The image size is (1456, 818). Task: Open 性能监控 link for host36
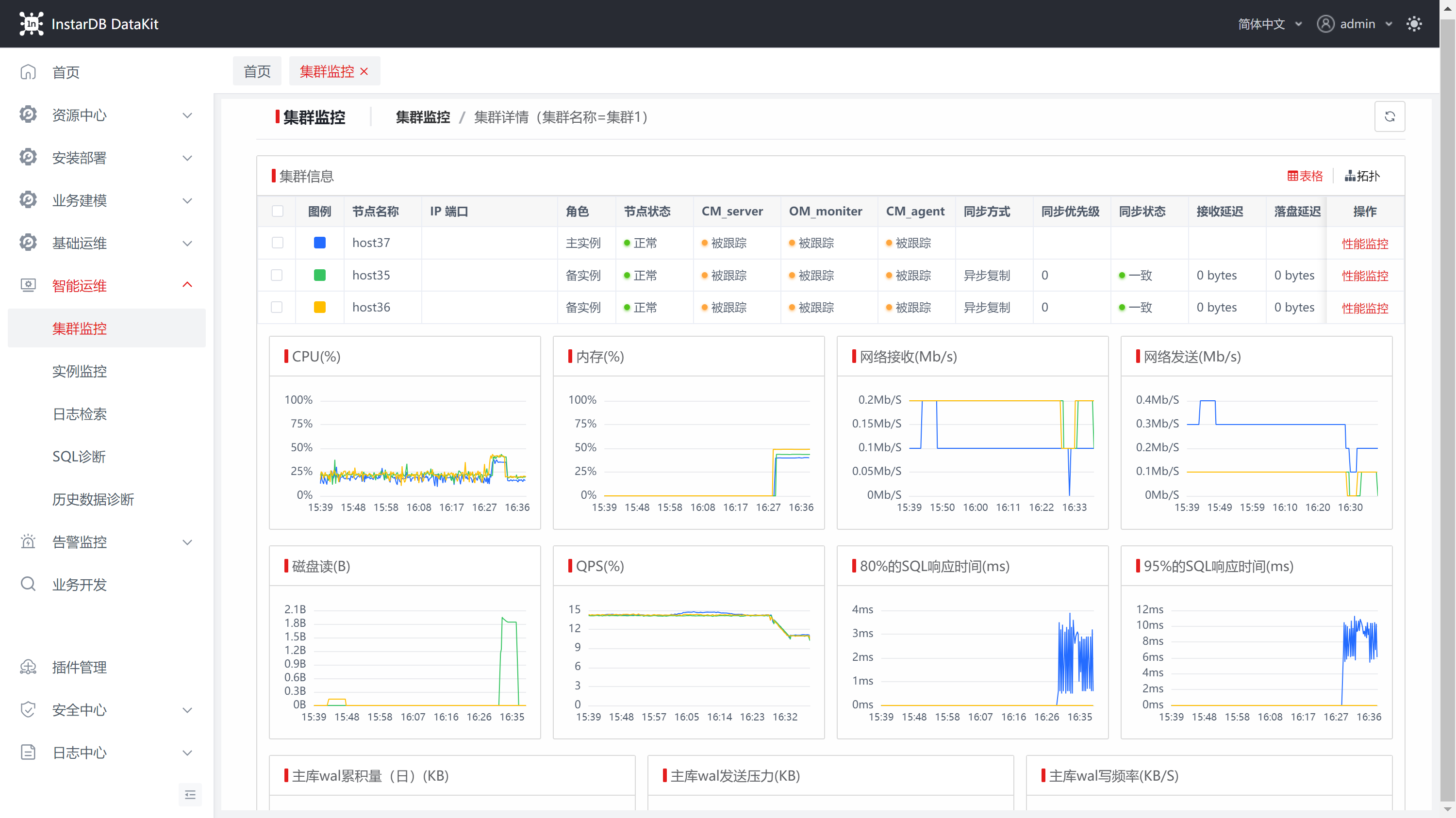(x=1365, y=308)
